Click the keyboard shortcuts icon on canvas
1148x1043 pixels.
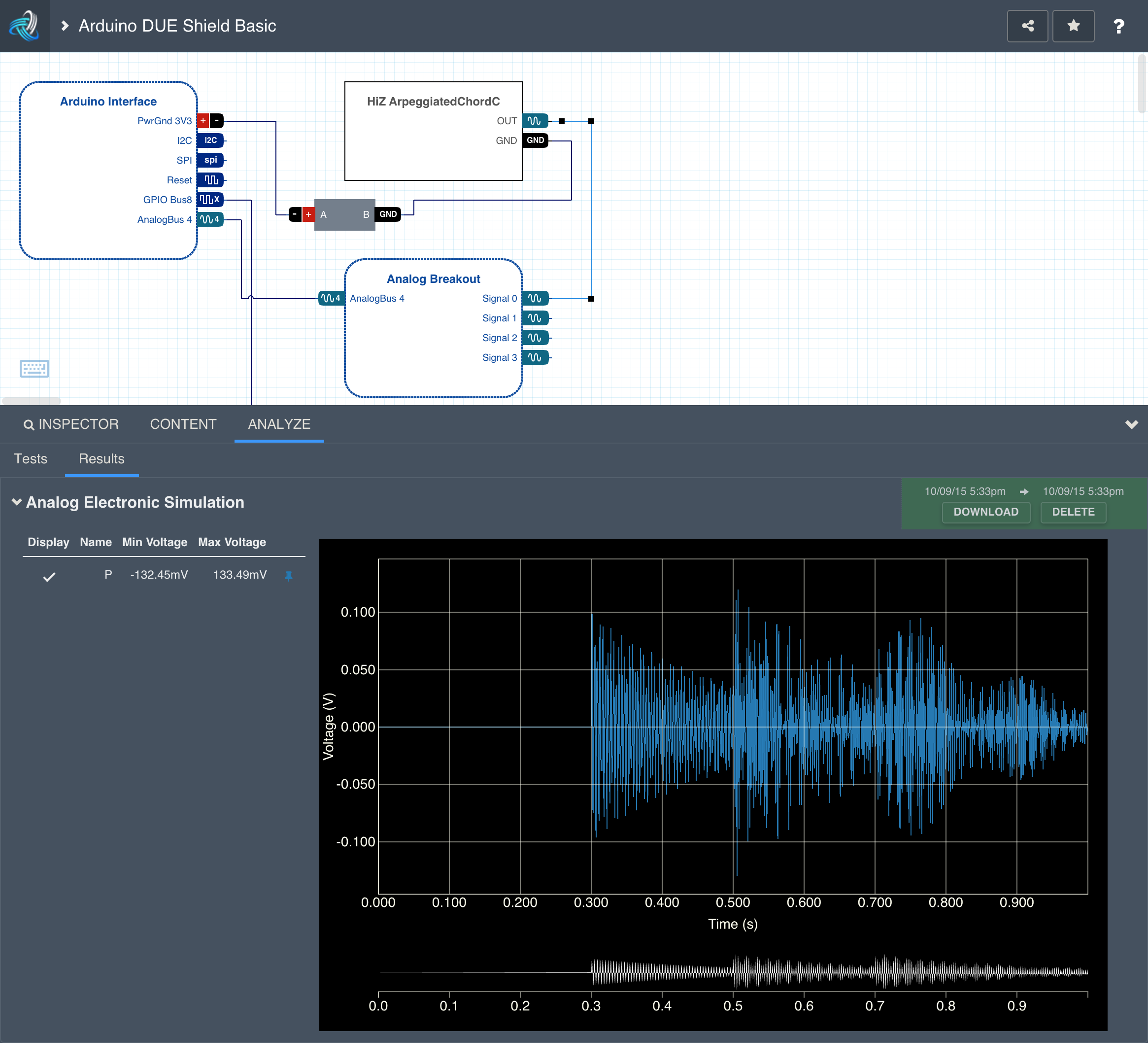[x=34, y=369]
